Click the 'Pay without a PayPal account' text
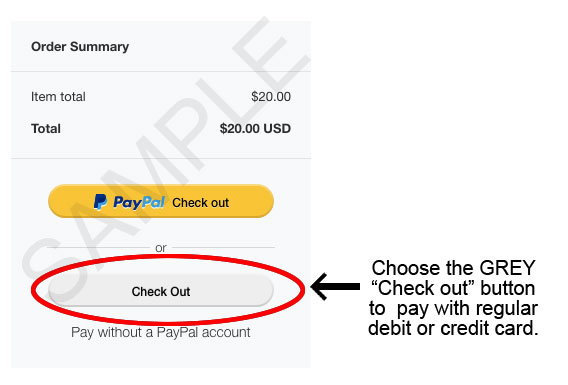The width and height of the screenshot is (568, 385). point(161,332)
